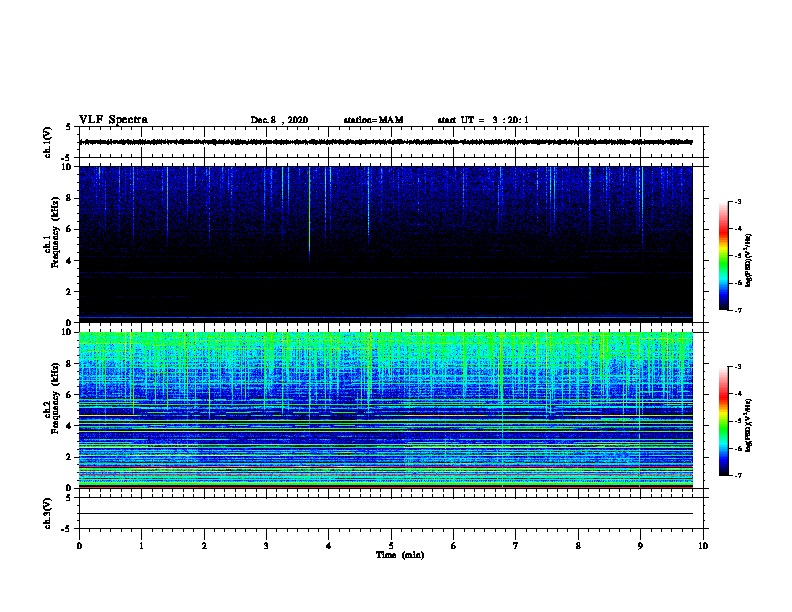This screenshot has width=792, height=612.
Task: Click the "station=MAM" header label
Action: coord(373,120)
